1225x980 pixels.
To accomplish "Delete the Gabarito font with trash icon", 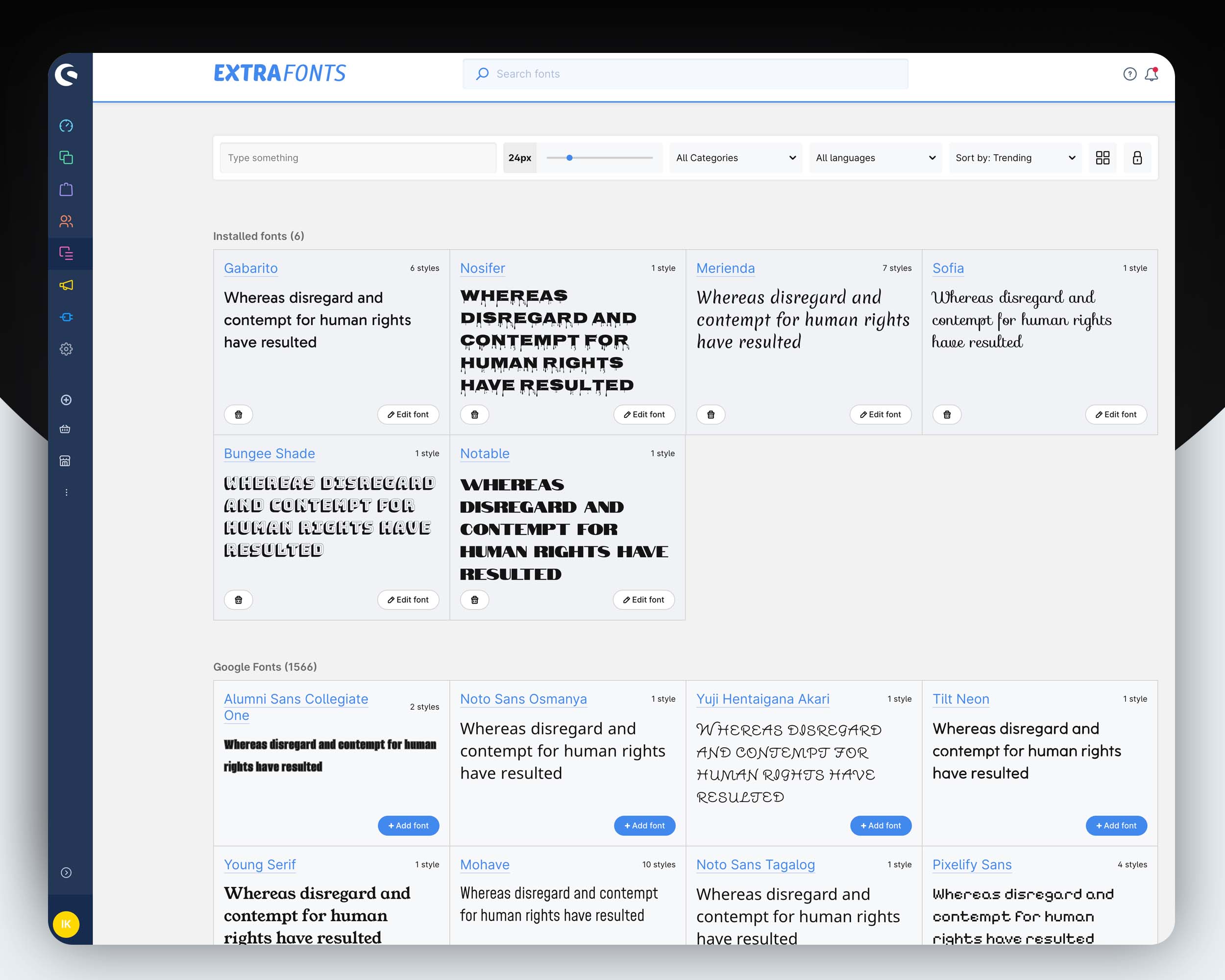I will (x=239, y=415).
